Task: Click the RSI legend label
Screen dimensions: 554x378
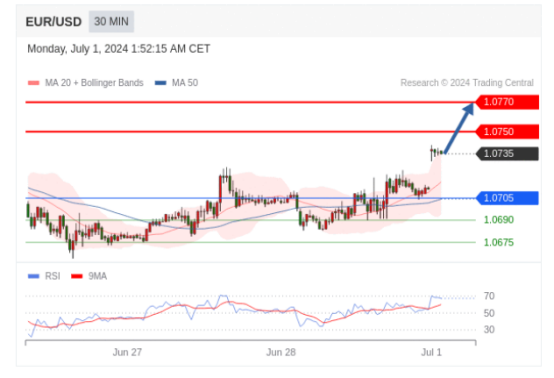Action: click(53, 276)
